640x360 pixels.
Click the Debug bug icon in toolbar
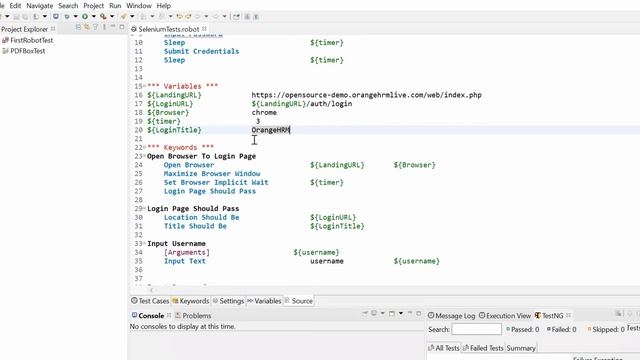[x=67, y=17]
